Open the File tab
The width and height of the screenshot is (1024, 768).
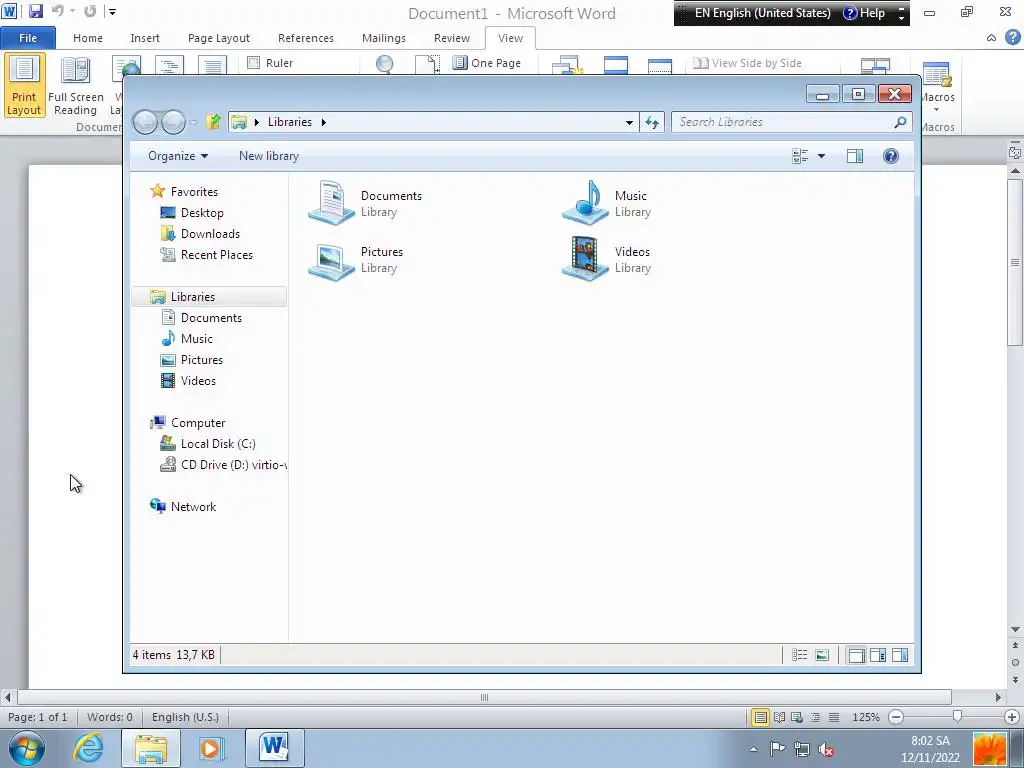pyautogui.click(x=27, y=38)
